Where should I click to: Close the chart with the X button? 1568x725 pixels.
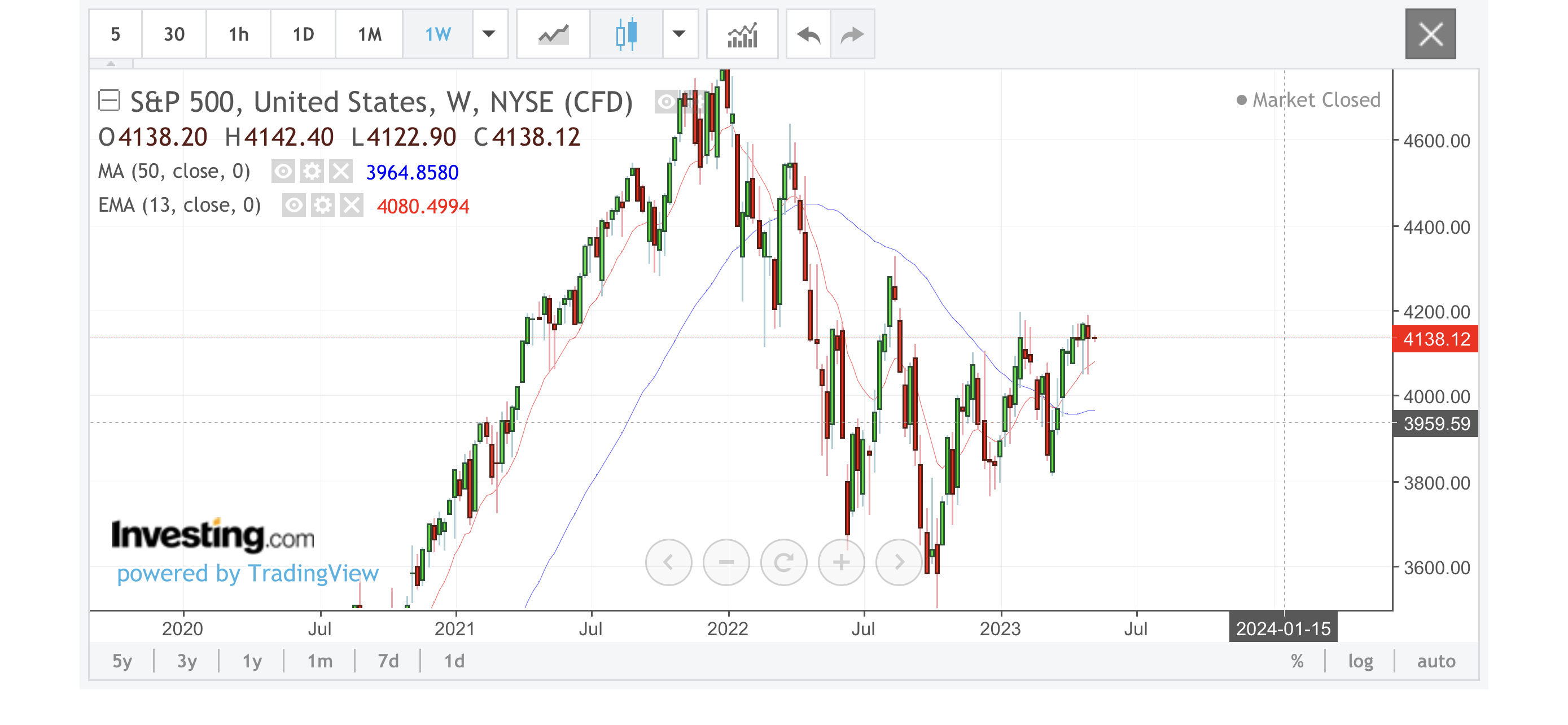coord(1430,34)
